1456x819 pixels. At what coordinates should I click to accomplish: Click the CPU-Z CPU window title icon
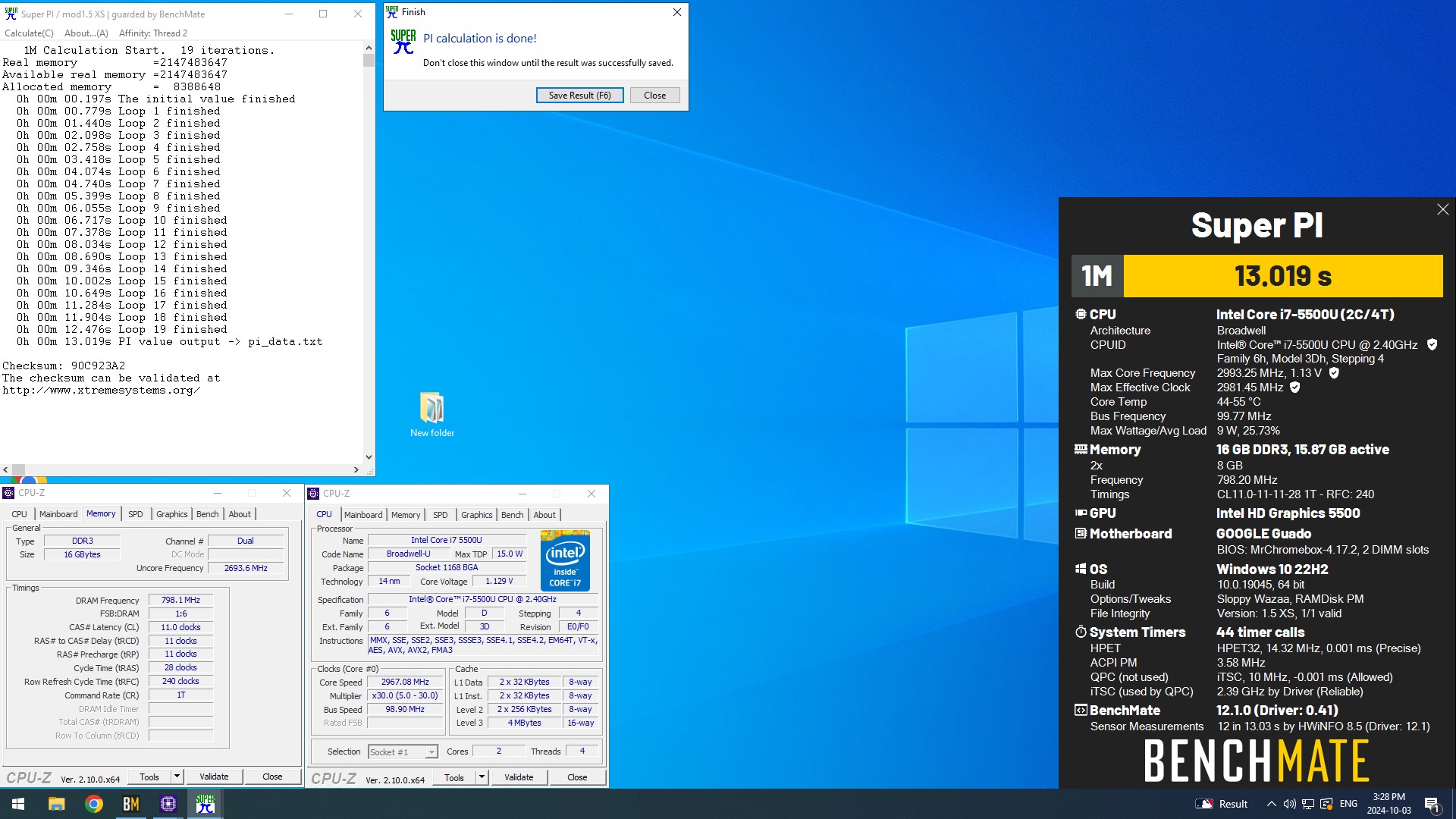tap(313, 494)
